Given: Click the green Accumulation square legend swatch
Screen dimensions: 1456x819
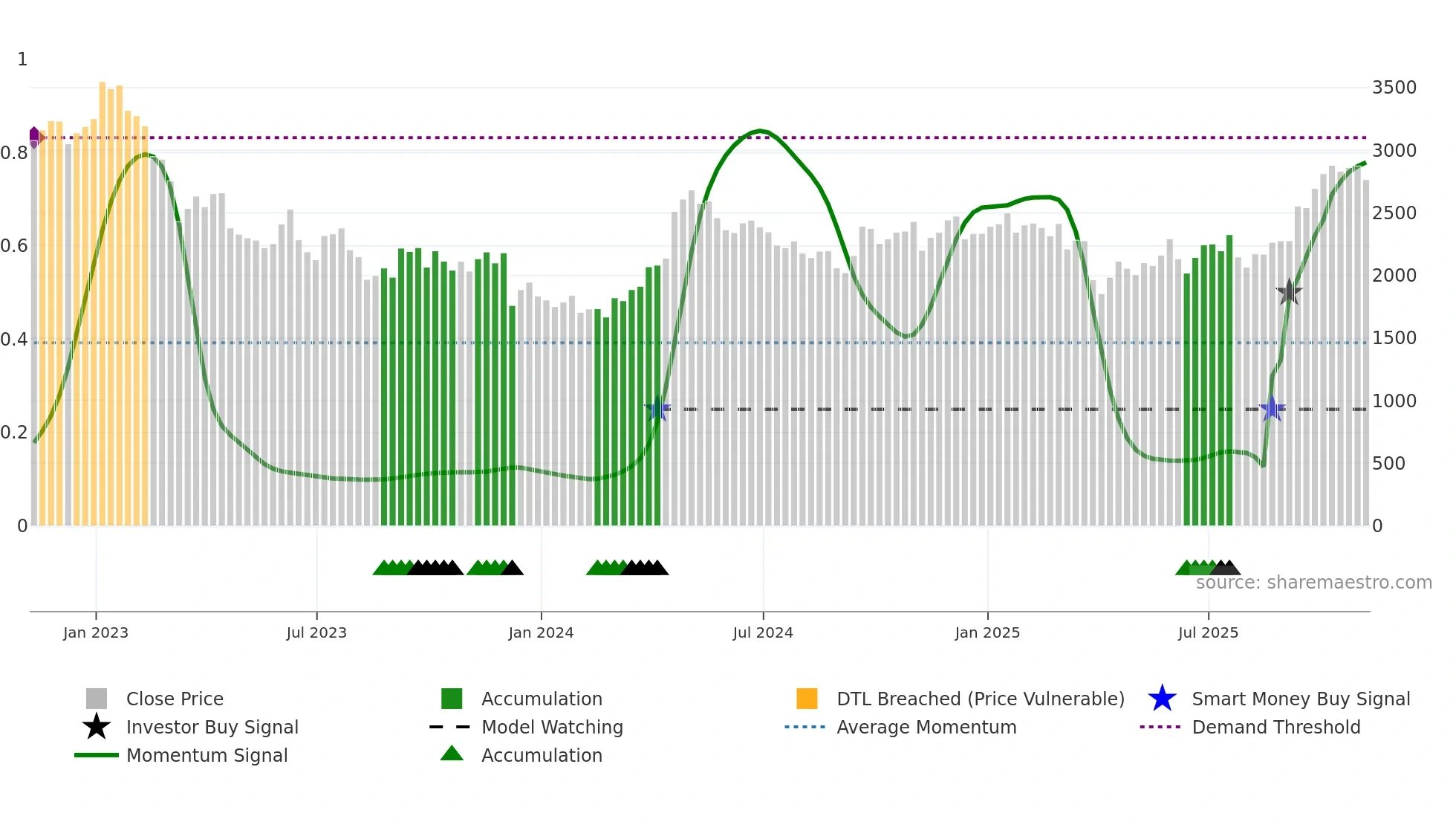Looking at the screenshot, I should [x=452, y=699].
